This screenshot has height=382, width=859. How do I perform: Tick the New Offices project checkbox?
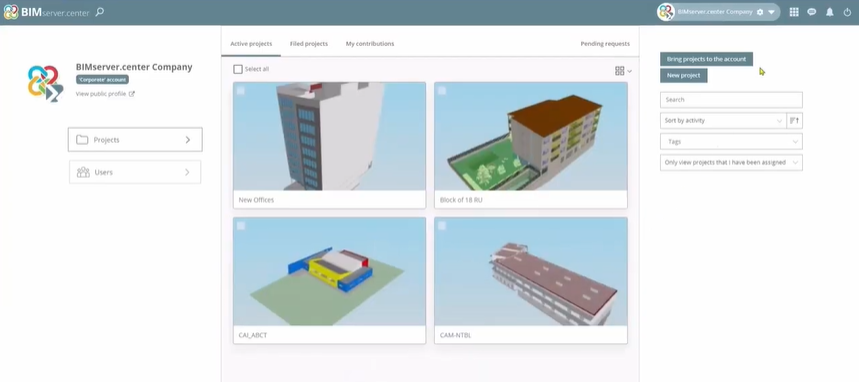tap(240, 90)
